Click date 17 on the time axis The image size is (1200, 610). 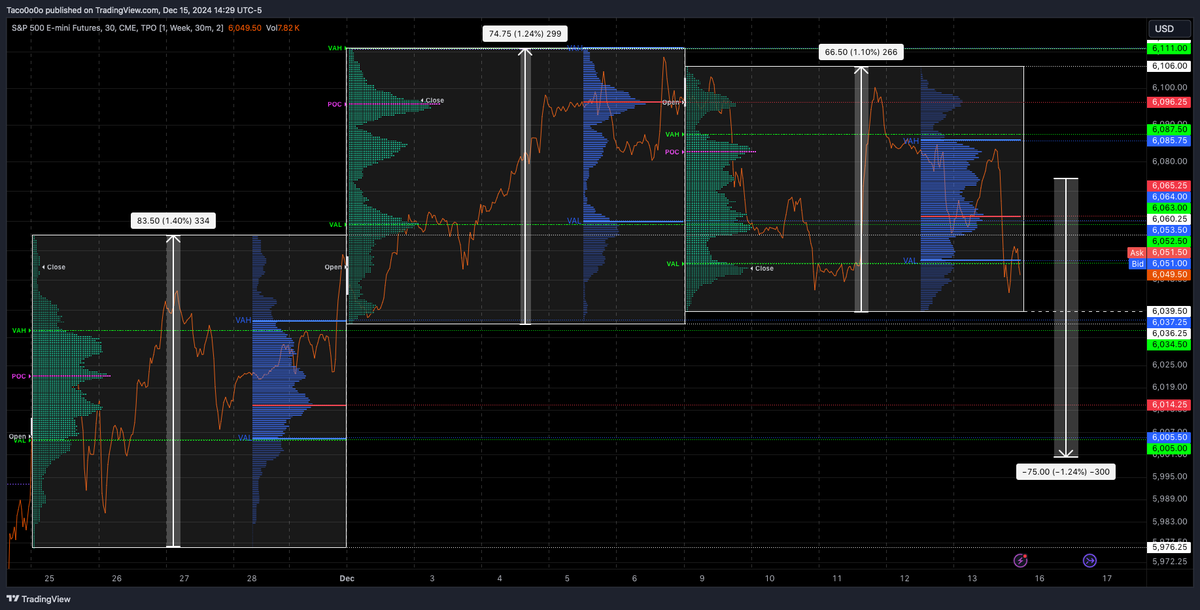(1106, 578)
